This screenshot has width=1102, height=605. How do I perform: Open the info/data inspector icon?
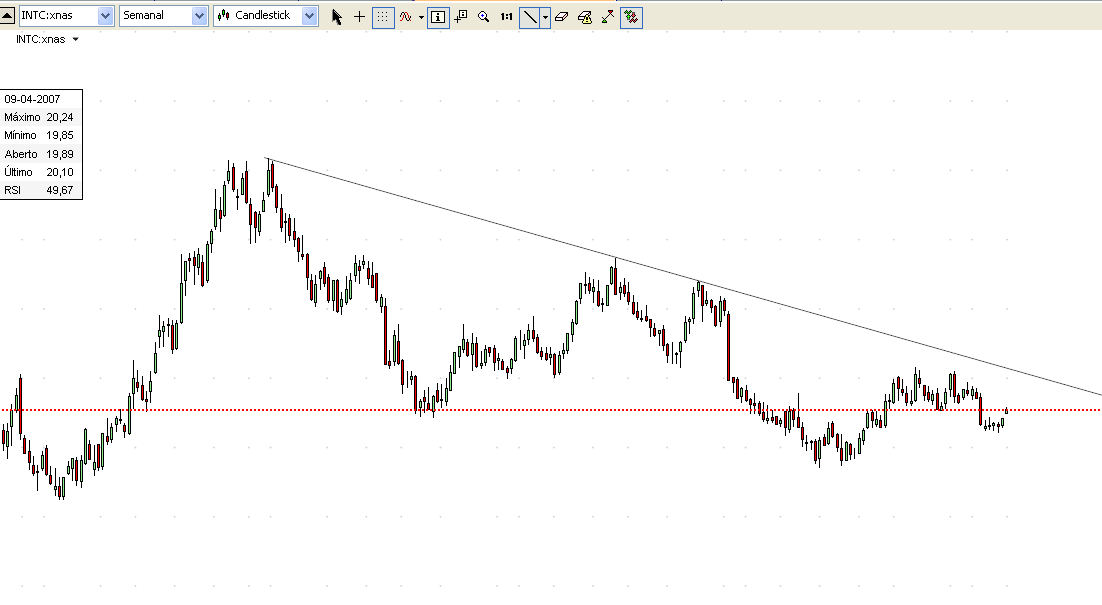coord(437,17)
